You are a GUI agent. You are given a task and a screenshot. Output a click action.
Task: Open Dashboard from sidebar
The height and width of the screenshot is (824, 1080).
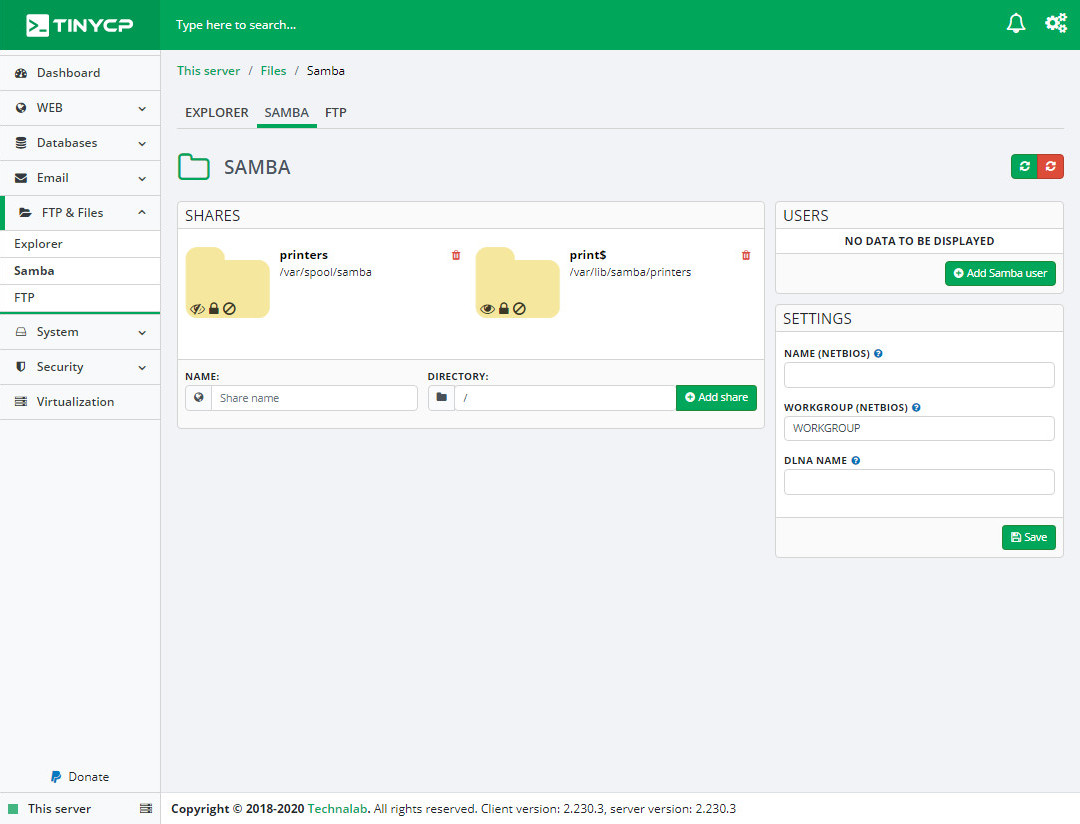(x=80, y=72)
